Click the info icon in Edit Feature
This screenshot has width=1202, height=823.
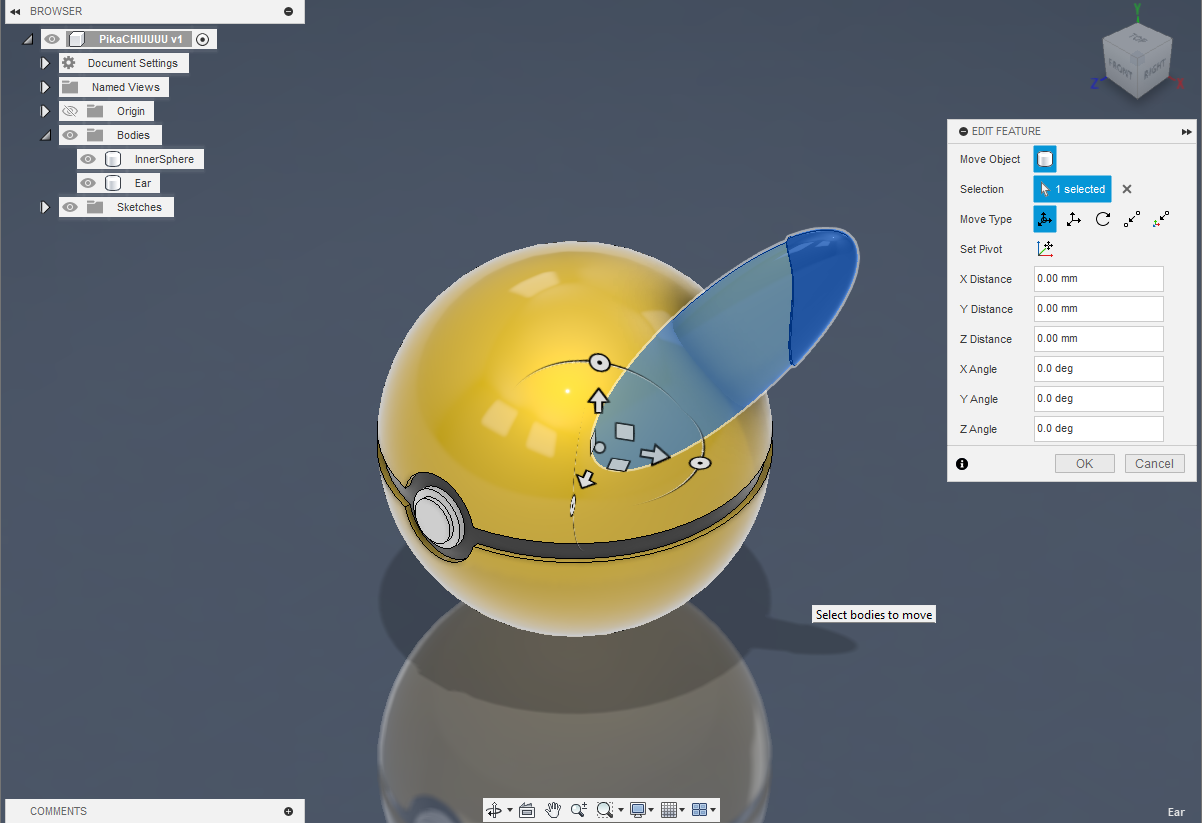click(962, 464)
